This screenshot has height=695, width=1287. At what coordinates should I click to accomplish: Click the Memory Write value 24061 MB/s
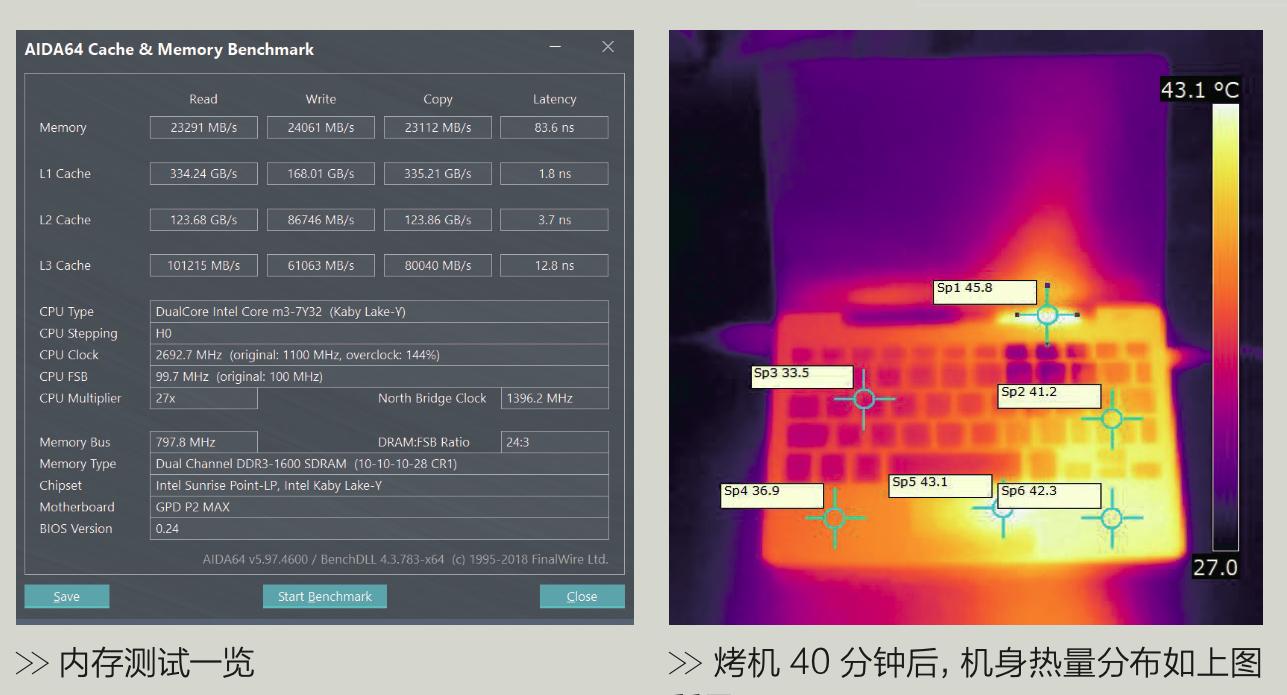click(320, 127)
